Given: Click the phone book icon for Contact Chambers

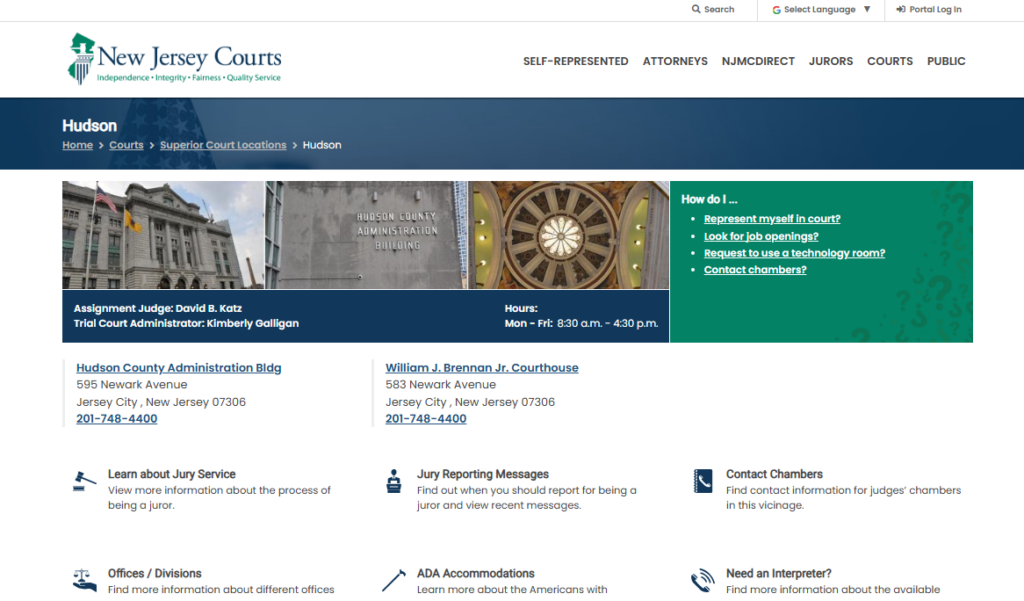Looking at the screenshot, I should (703, 481).
